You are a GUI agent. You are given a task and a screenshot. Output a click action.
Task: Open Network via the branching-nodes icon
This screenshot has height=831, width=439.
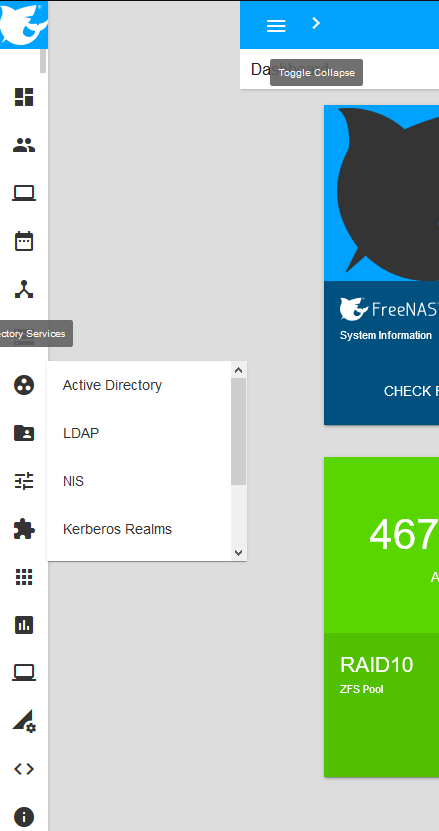(24, 289)
